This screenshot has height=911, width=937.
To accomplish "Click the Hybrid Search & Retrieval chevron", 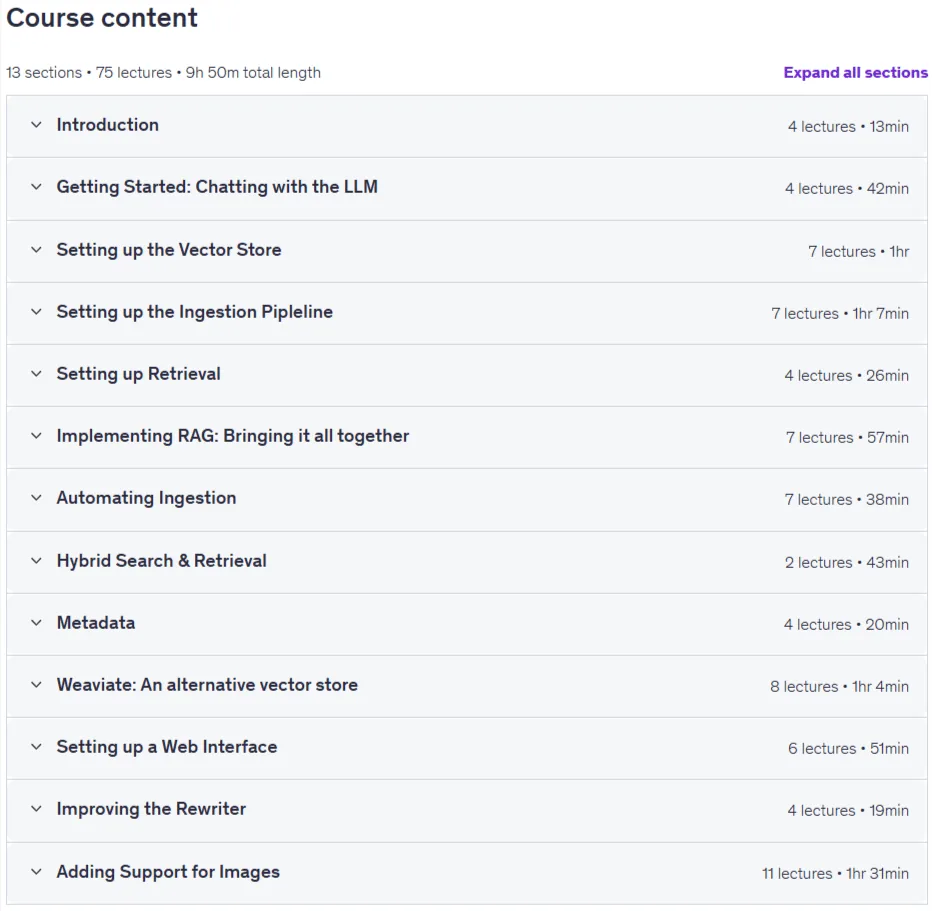I will 36,561.
